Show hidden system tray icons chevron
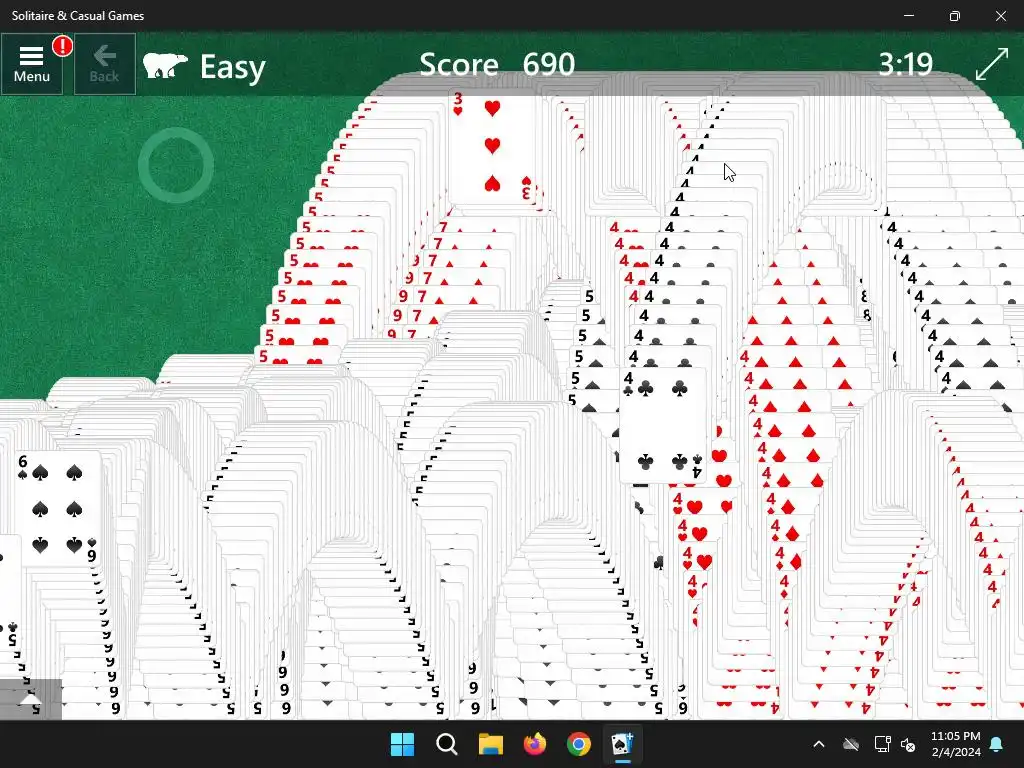The width and height of the screenshot is (1024, 768). point(819,744)
